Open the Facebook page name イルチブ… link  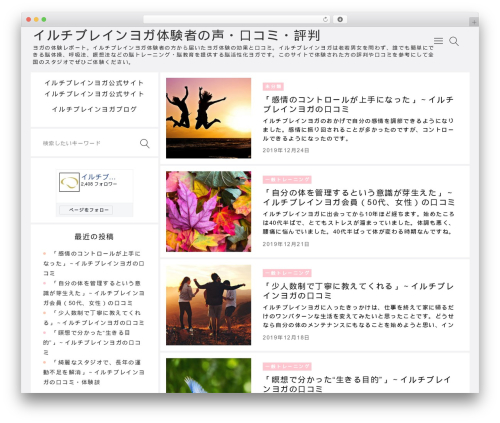click(98, 177)
